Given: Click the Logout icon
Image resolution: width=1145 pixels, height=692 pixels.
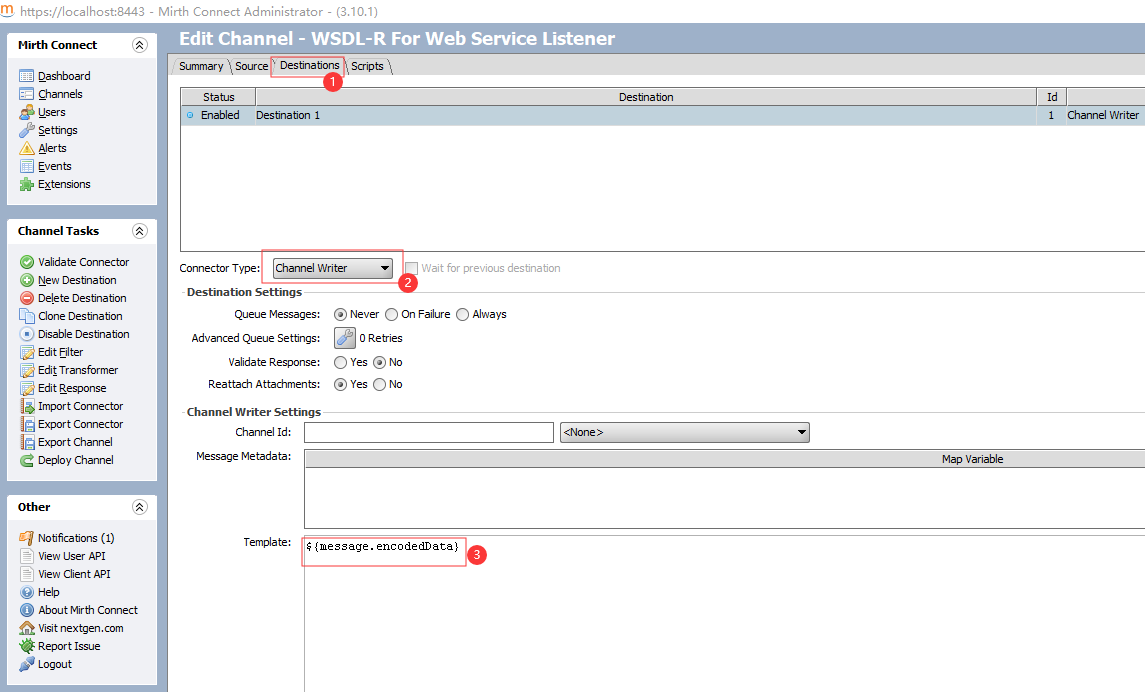Looking at the screenshot, I should (x=26, y=664).
